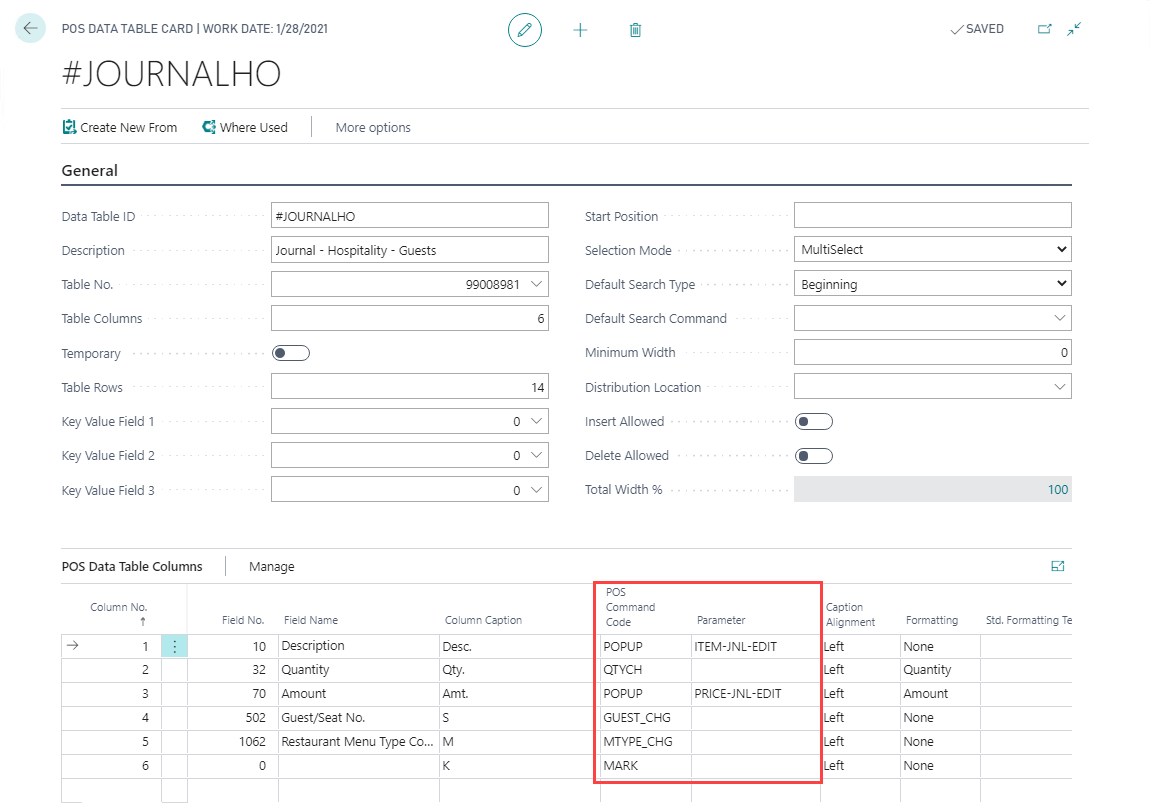Click the Where Used action
The image size is (1150, 809).
(245, 127)
